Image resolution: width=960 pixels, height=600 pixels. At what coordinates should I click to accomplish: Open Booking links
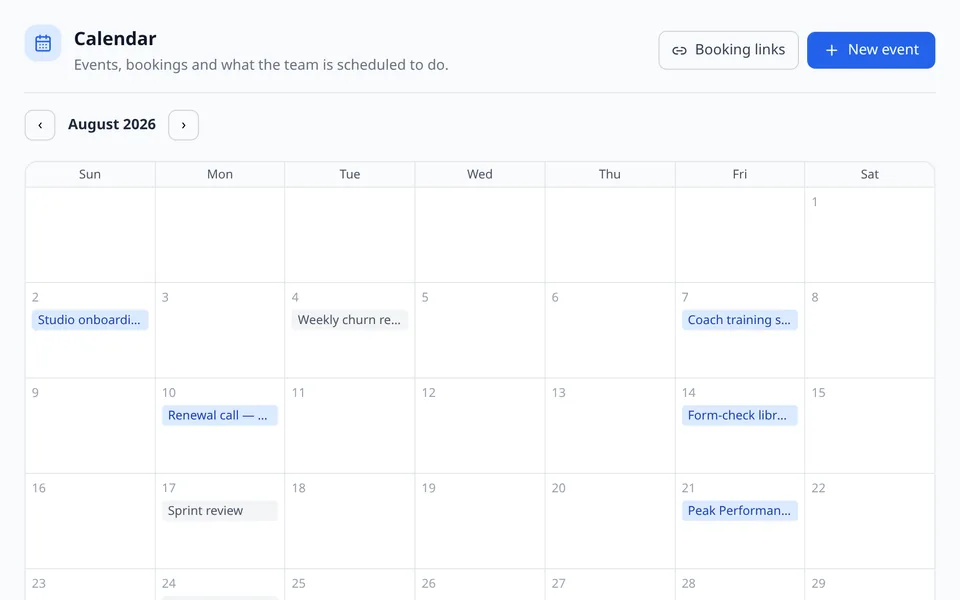coord(728,50)
